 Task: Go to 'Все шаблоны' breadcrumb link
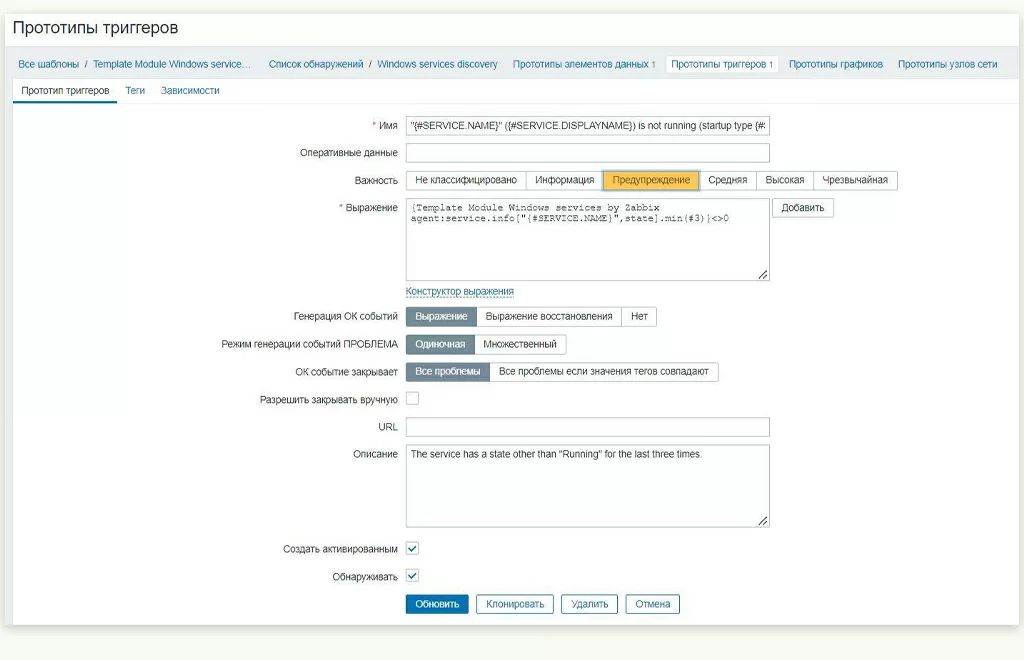pyautogui.click(x=48, y=64)
